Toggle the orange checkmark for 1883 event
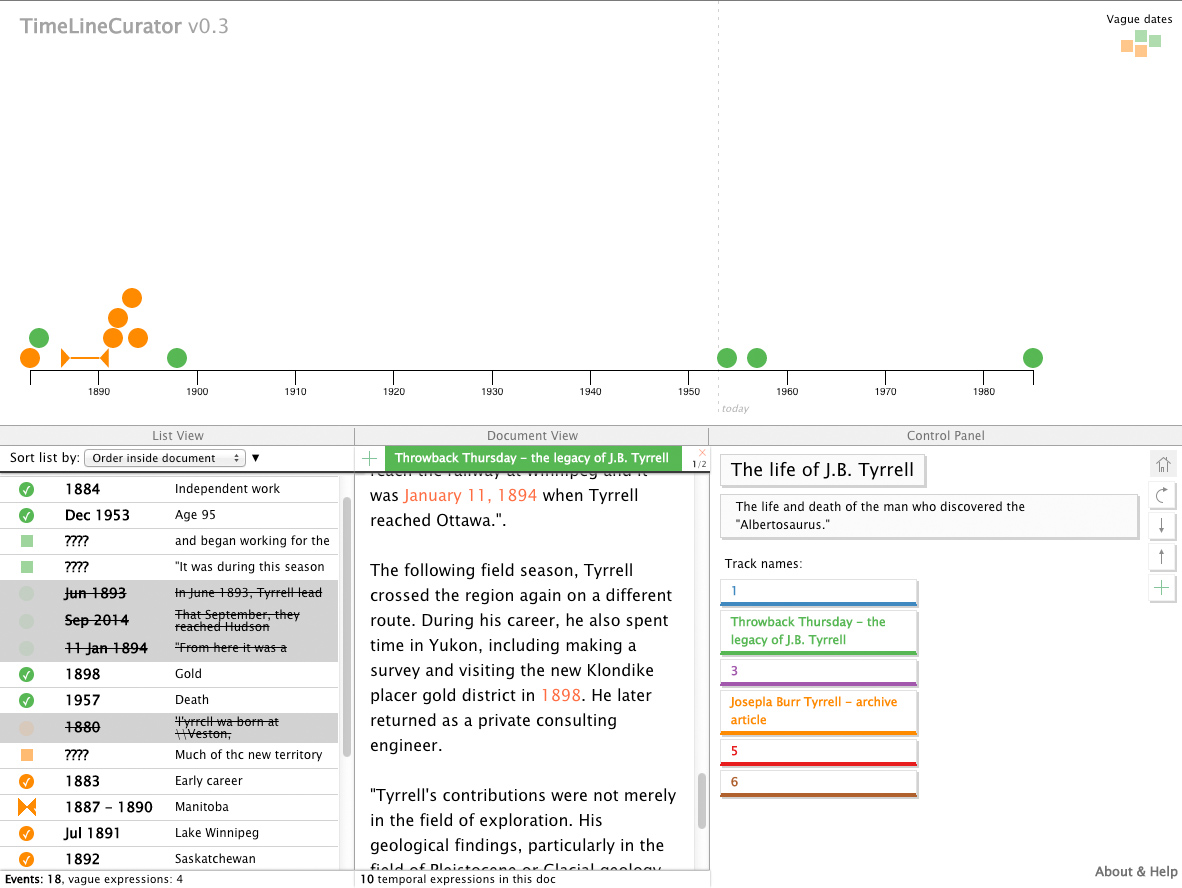Viewport: 1182px width, 888px height. (x=27, y=781)
